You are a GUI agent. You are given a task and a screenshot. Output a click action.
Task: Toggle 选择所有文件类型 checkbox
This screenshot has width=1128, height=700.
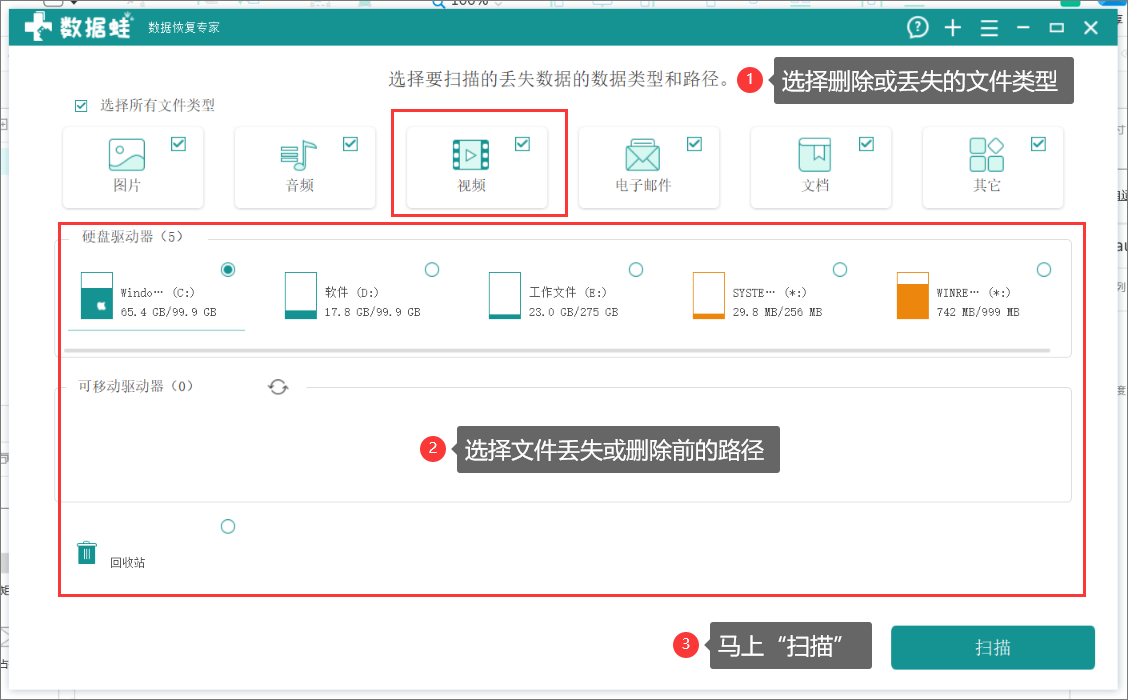pos(81,106)
